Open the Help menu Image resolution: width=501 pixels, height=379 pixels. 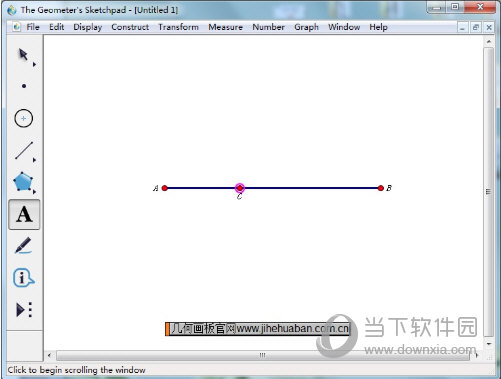coord(378,27)
